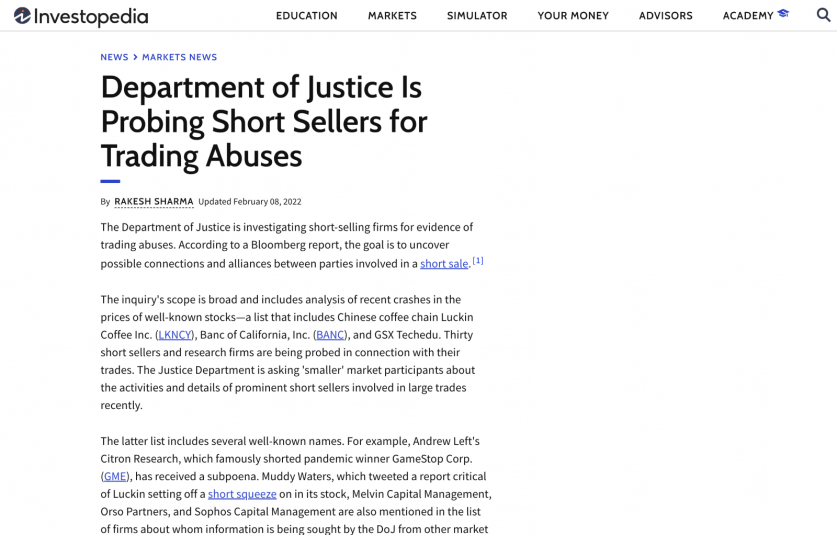
Task: Click the Investopedia logo
Action: coord(81,16)
